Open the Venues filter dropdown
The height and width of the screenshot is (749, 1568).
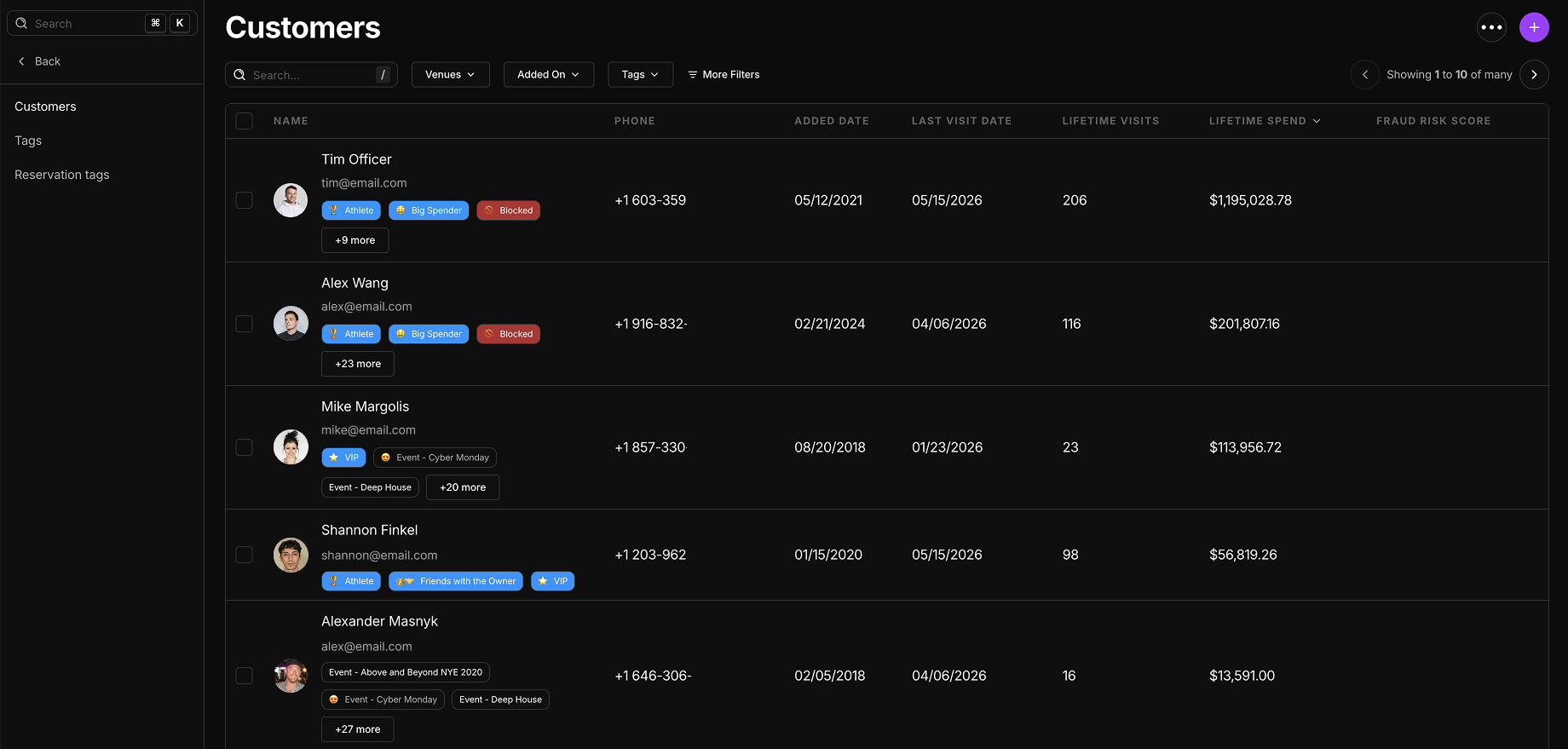451,75
